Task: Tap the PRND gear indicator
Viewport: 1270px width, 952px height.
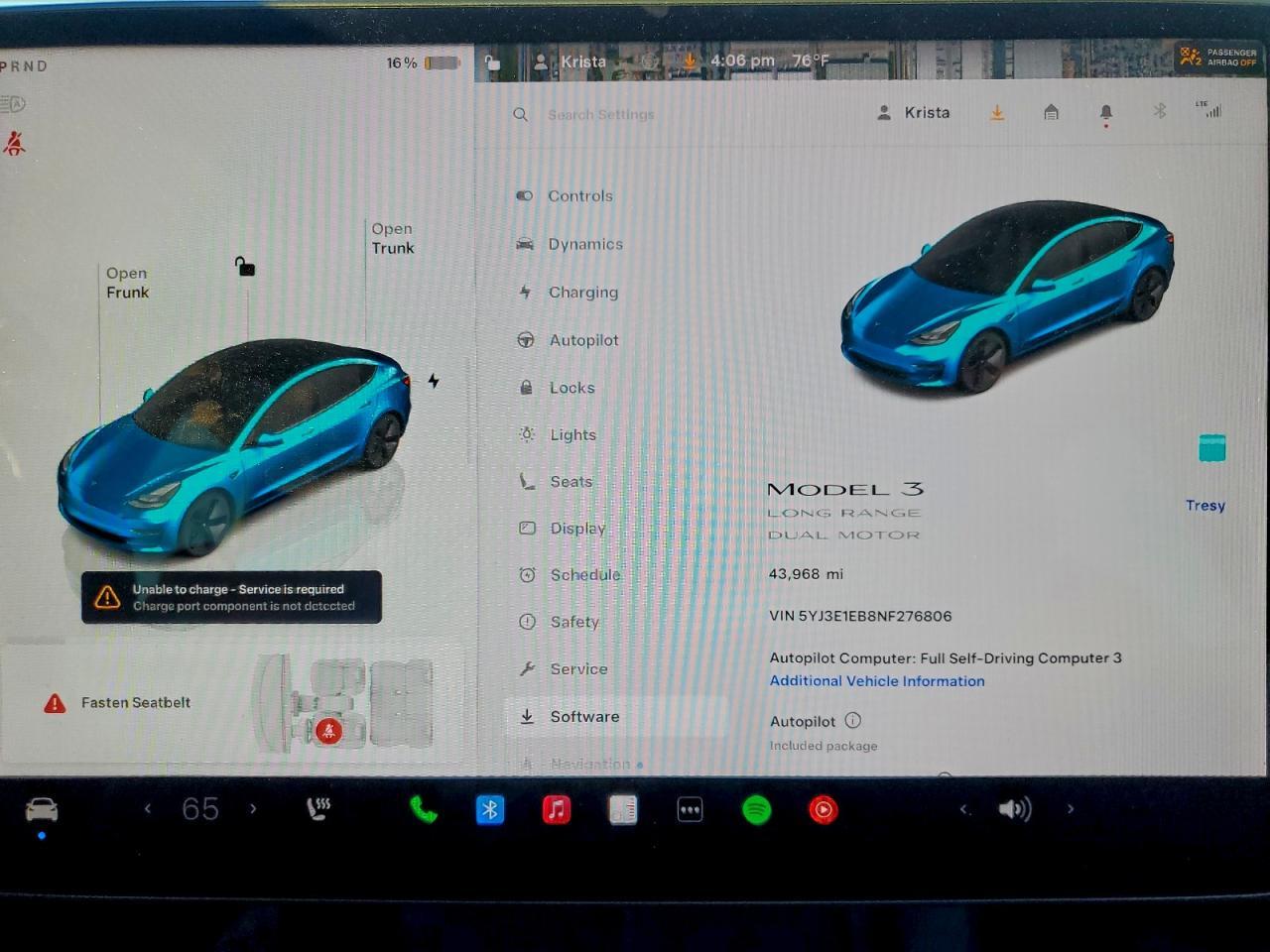Action: (x=24, y=66)
